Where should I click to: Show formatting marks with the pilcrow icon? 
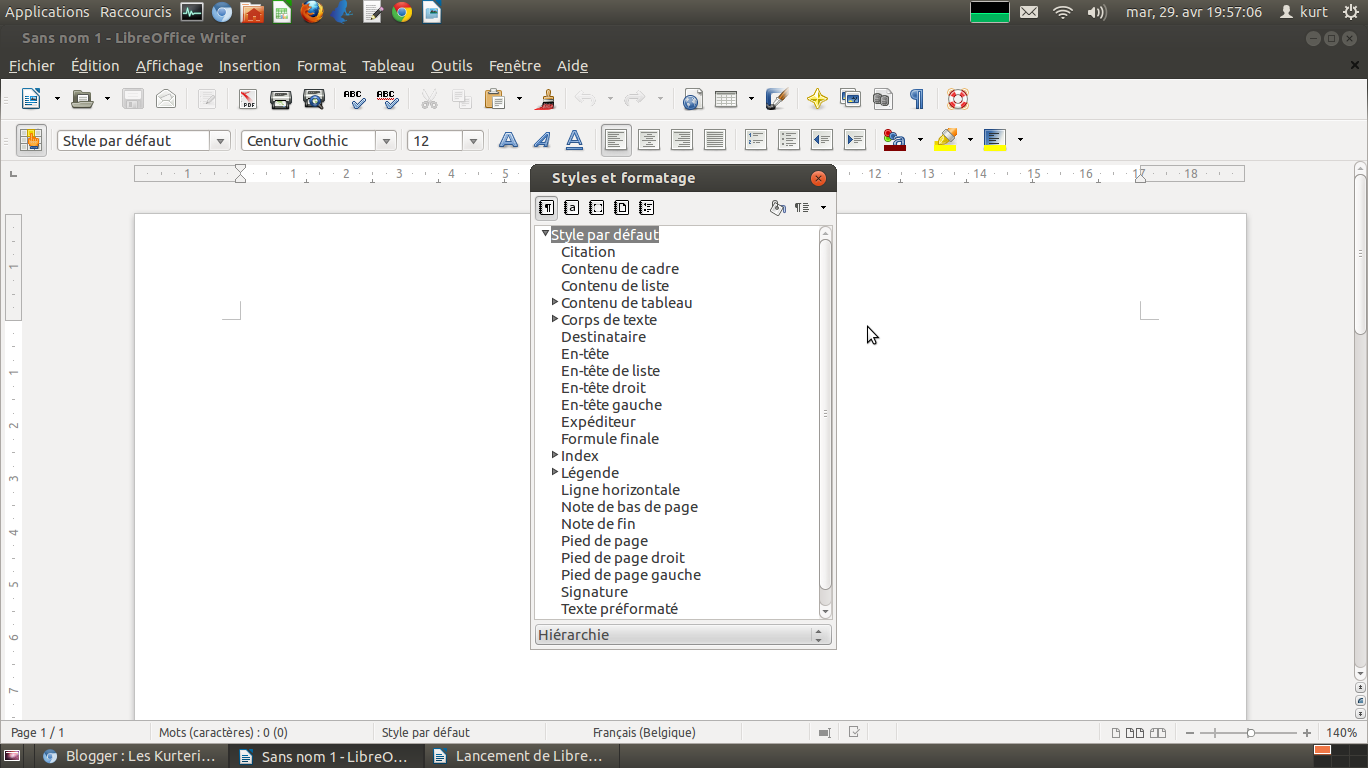coord(915,99)
